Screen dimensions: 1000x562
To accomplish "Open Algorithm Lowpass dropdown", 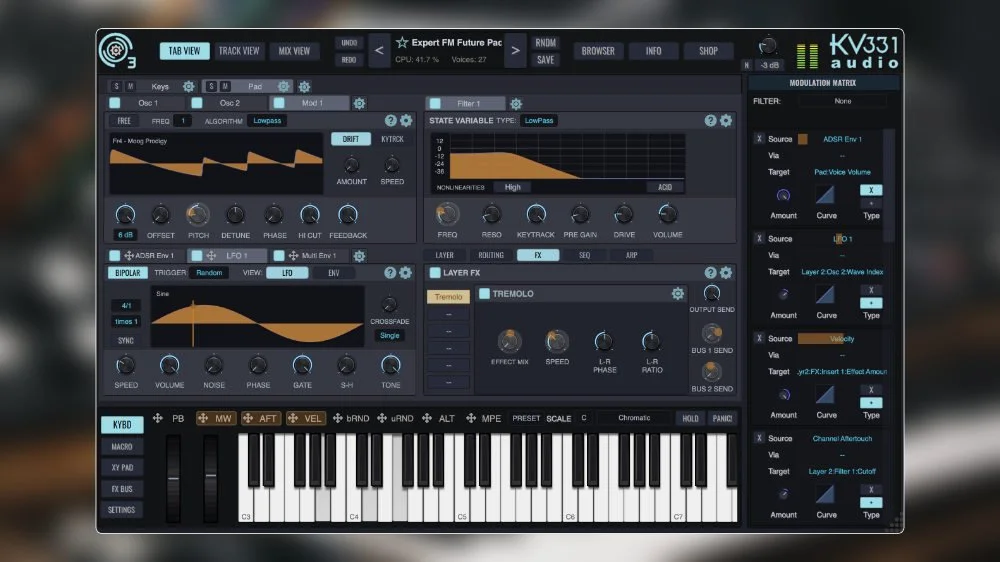I will tap(267, 121).
